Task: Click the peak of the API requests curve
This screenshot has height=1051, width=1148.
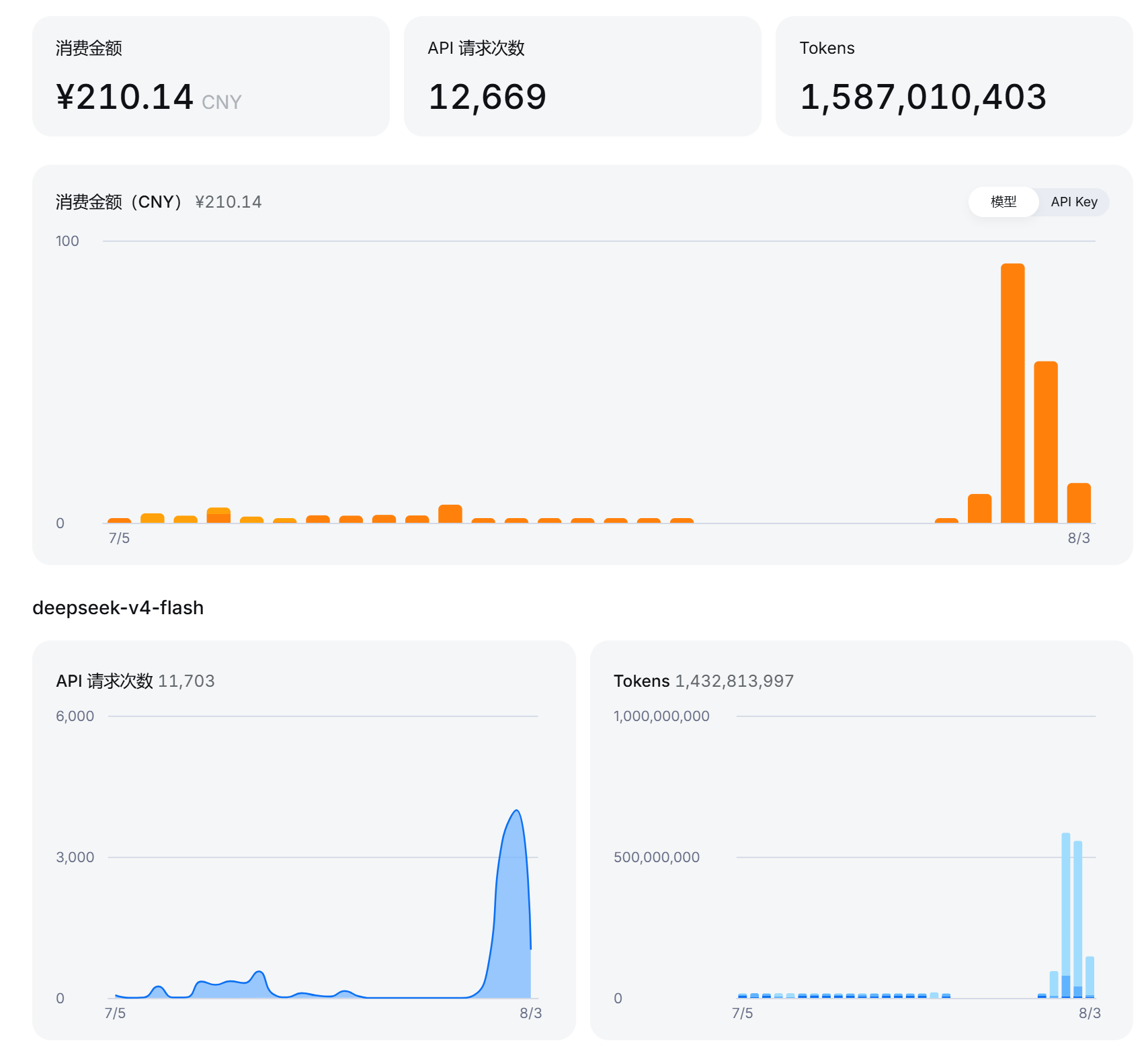Action: pyautogui.click(x=516, y=811)
